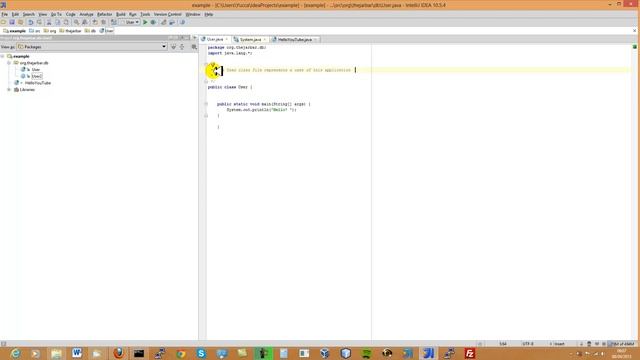Open the Go To menu
The height and width of the screenshot is (360, 640).
[56, 14]
